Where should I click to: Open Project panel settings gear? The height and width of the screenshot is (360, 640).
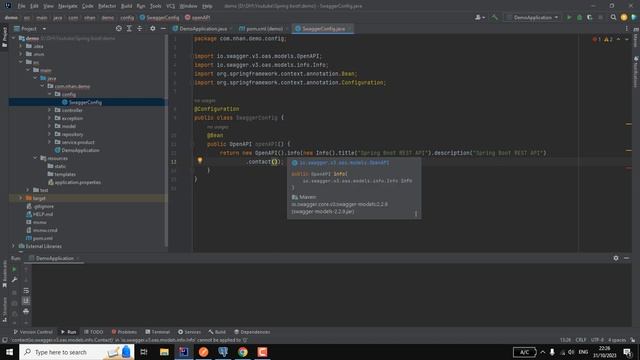pos(153,29)
